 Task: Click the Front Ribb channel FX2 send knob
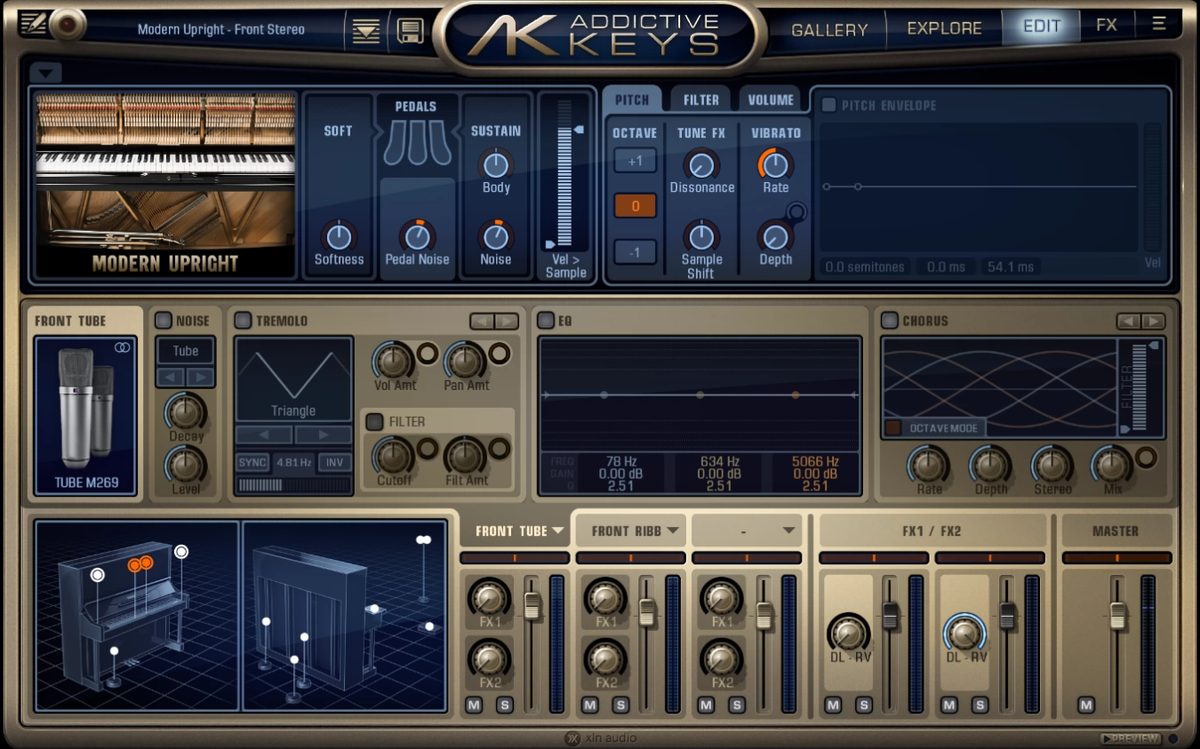[605, 658]
